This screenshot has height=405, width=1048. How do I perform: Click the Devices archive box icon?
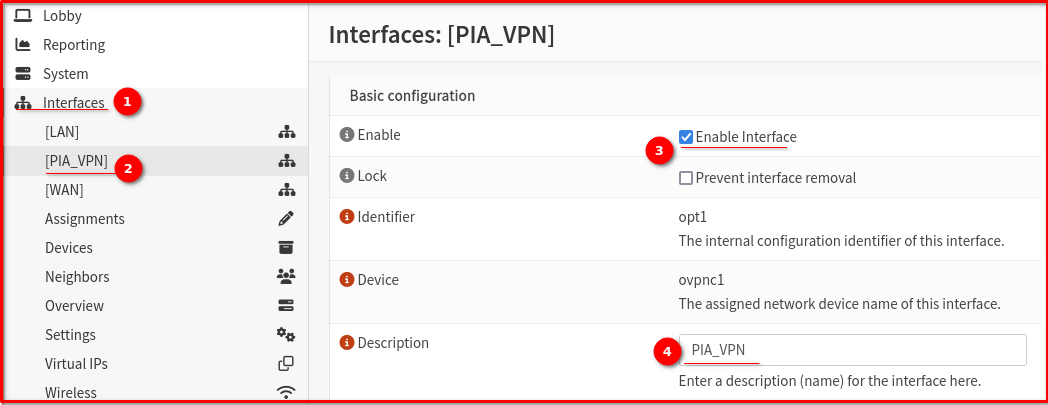pos(287,247)
